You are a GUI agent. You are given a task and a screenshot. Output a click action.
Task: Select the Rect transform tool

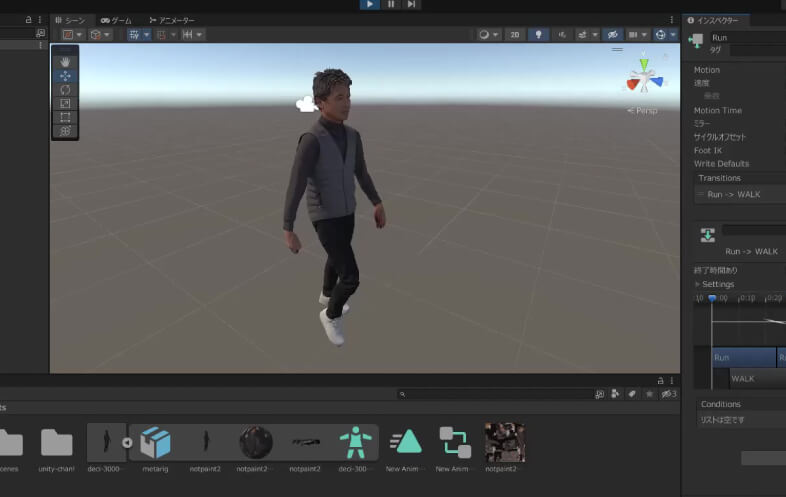[65, 117]
